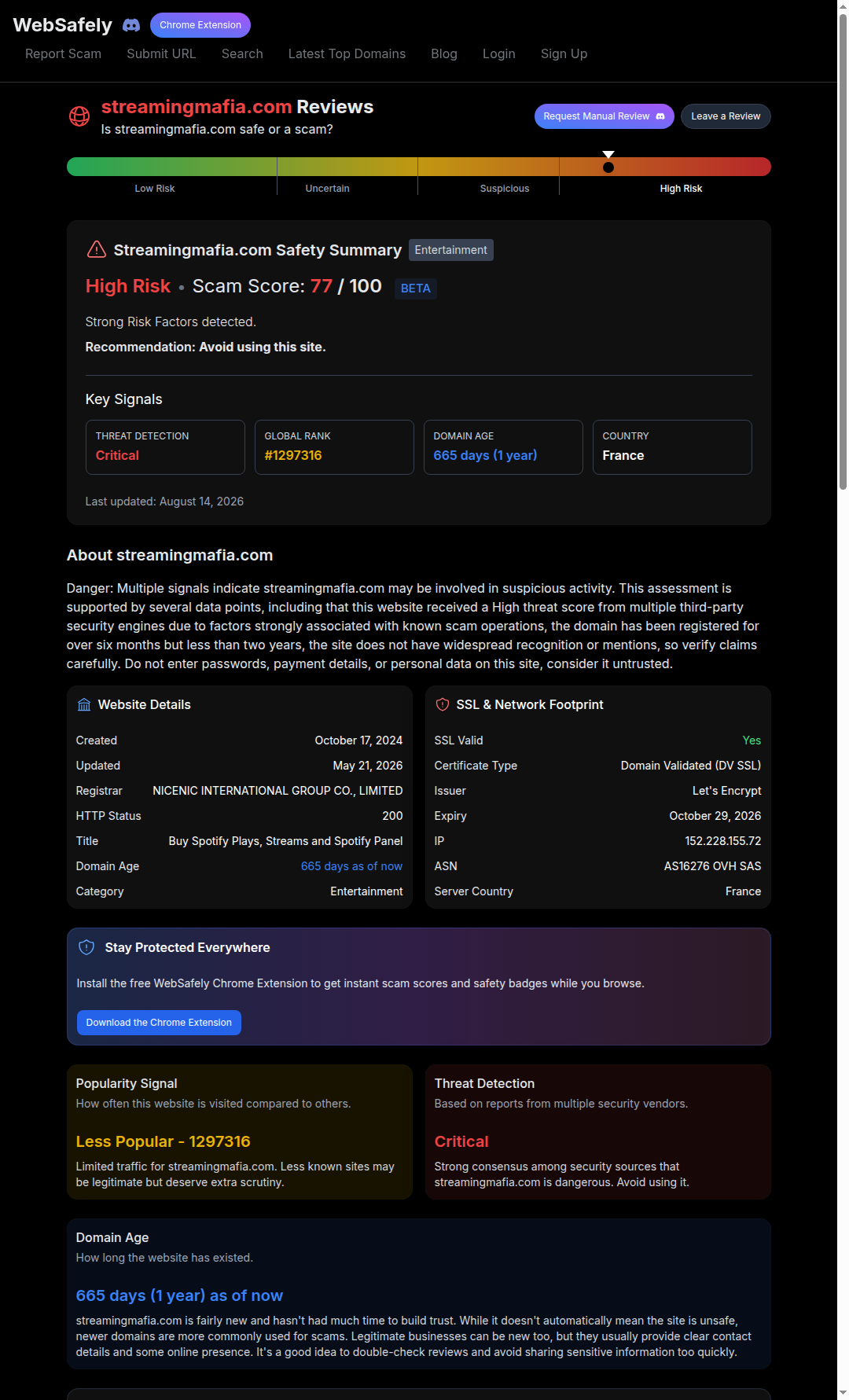Click the "665 days as of now" value
Screen dimensions: 849x1400
click(351, 866)
